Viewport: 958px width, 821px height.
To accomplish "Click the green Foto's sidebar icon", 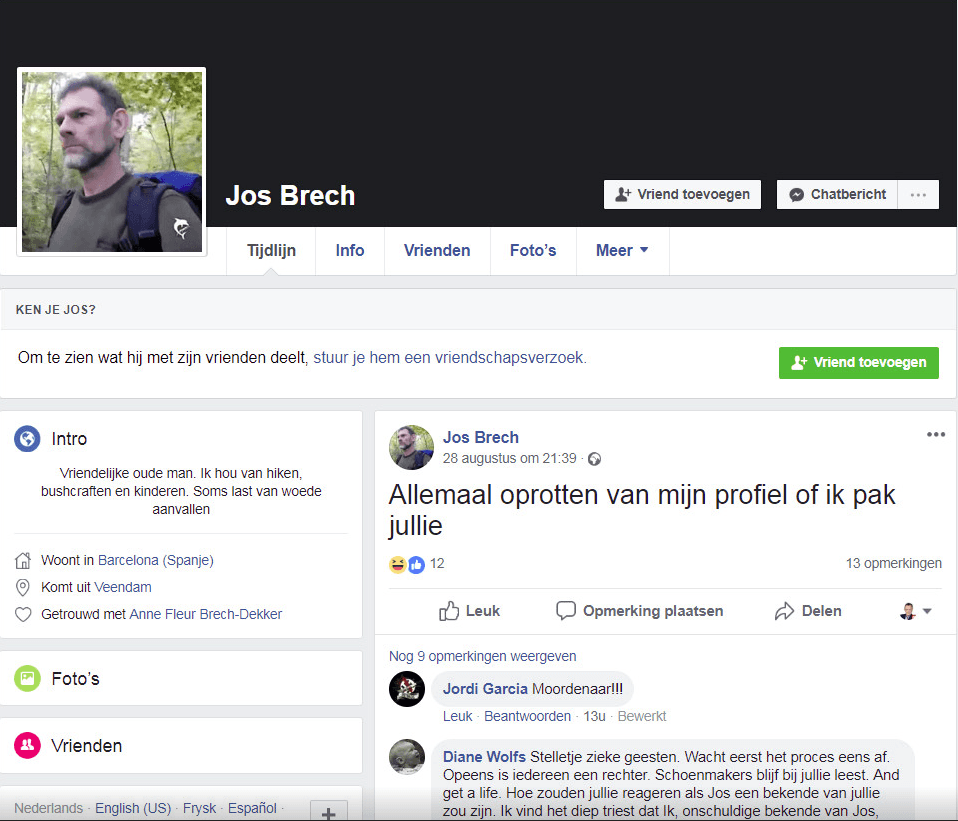I will pos(27,679).
